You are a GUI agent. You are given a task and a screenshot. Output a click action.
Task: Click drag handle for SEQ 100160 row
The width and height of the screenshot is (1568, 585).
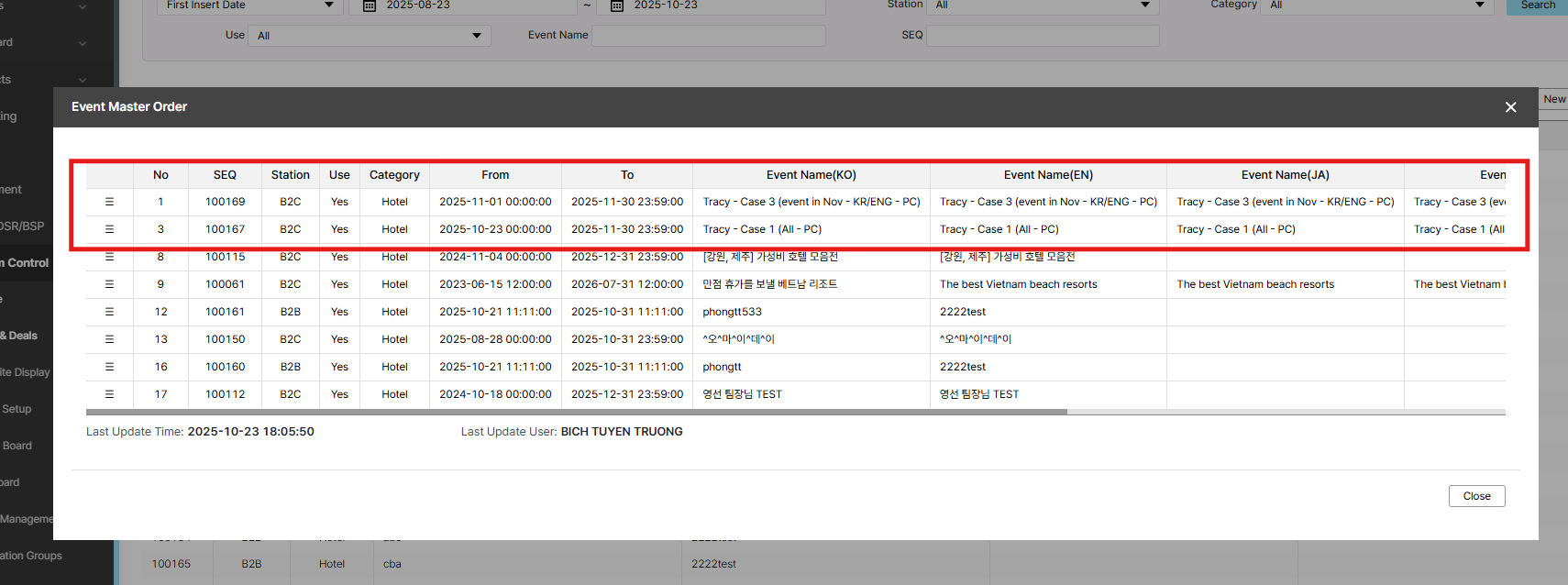[x=109, y=367]
